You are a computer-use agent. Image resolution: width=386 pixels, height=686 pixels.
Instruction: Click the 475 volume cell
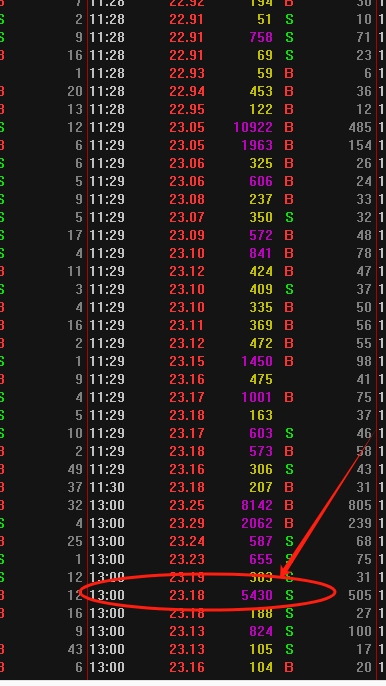(261, 379)
